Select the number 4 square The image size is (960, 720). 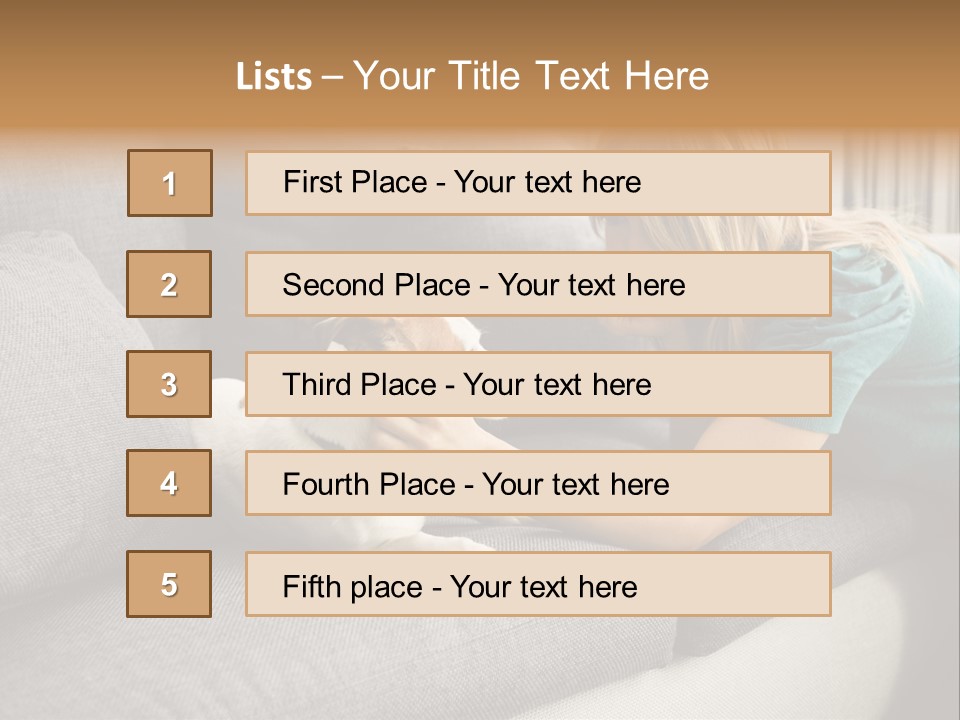169,483
